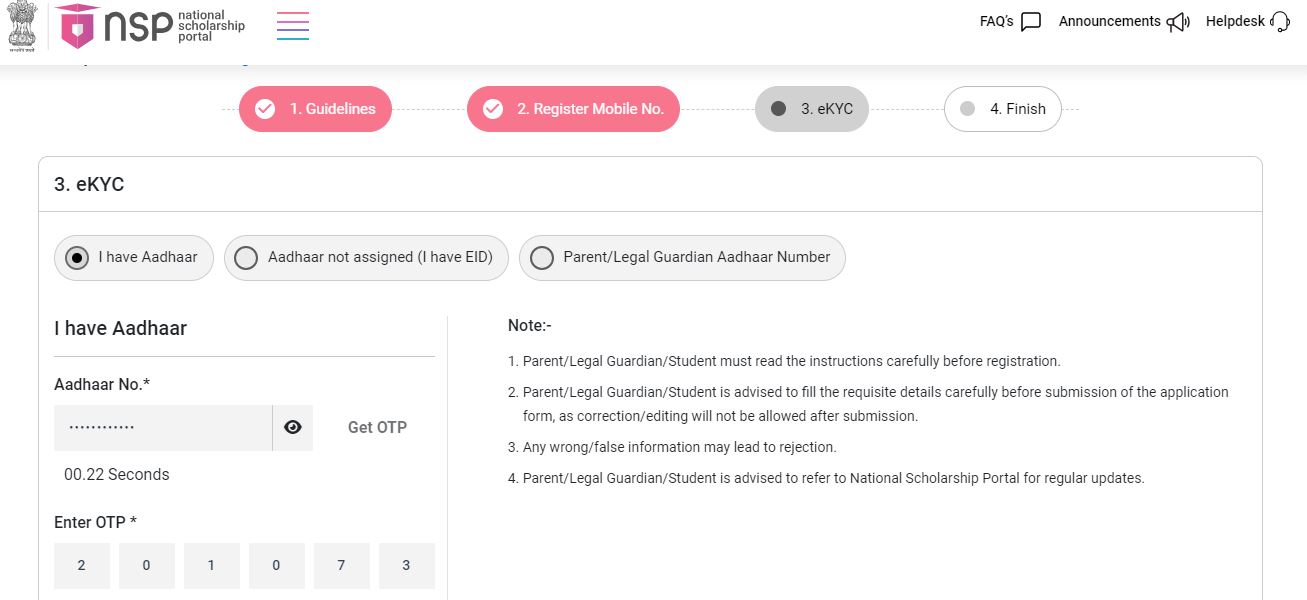Choose "Aadhaar not assigned (I have EID)" option
This screenshot has height=600, width=1307.
point(245,257)
